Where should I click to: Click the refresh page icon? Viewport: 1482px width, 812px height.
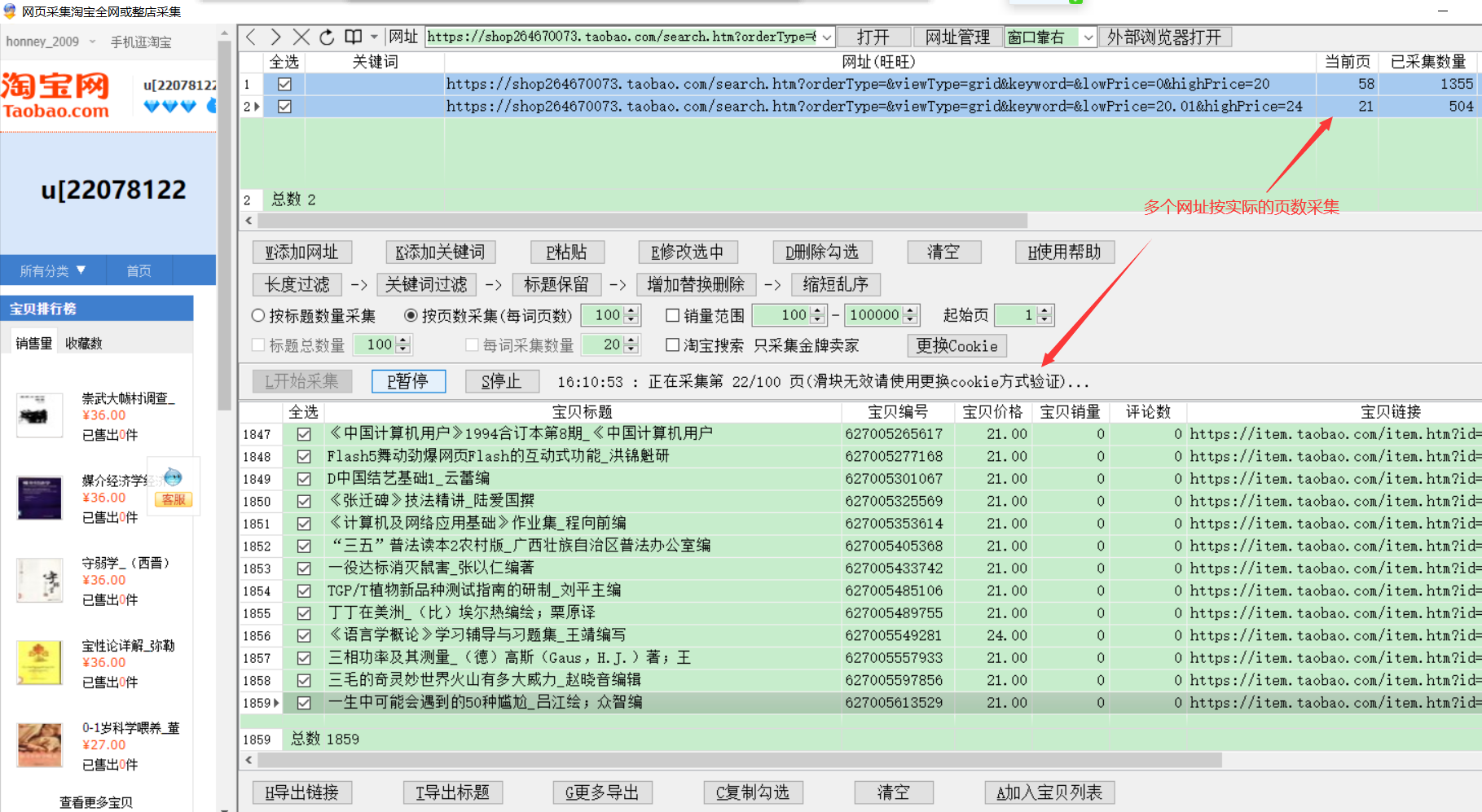[327, 37]
